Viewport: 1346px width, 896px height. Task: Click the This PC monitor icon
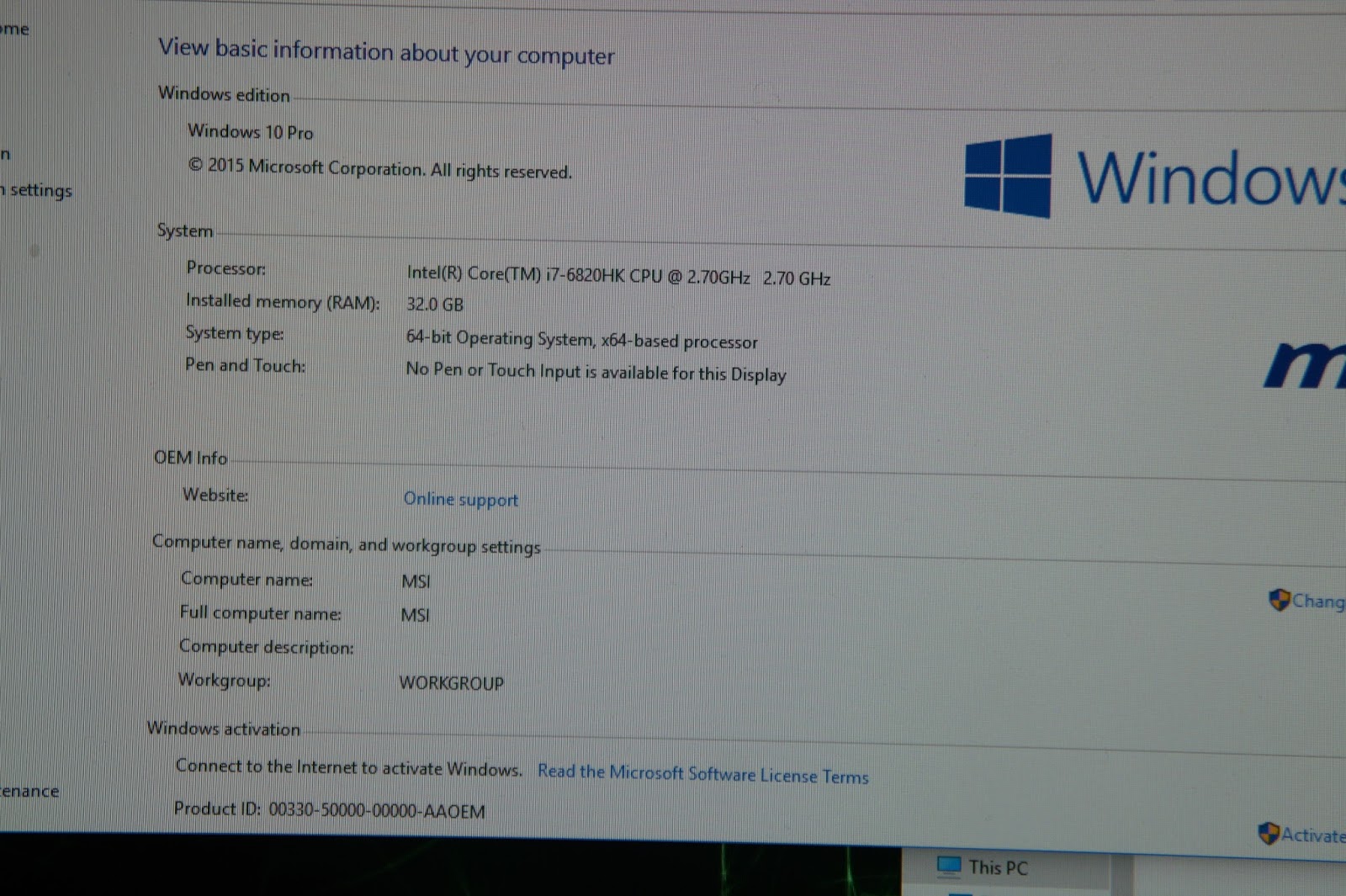click(x=949, y=866)
